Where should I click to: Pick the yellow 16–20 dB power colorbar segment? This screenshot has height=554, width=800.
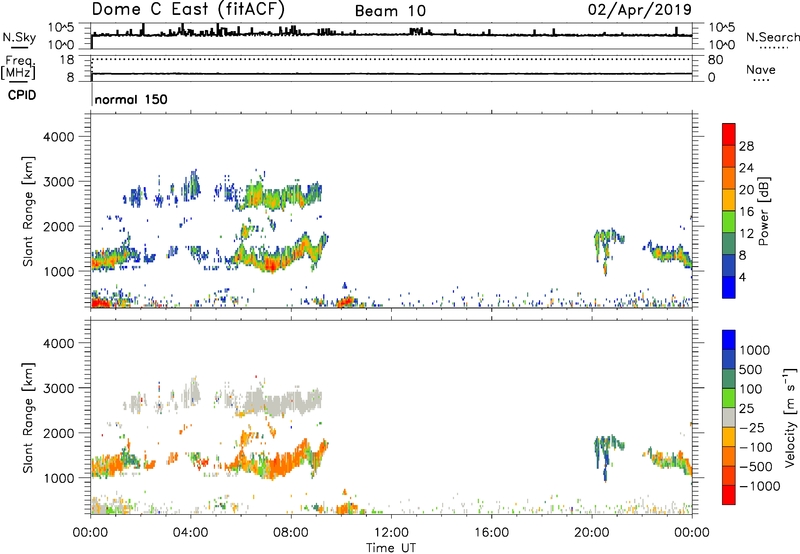(729, 200)
